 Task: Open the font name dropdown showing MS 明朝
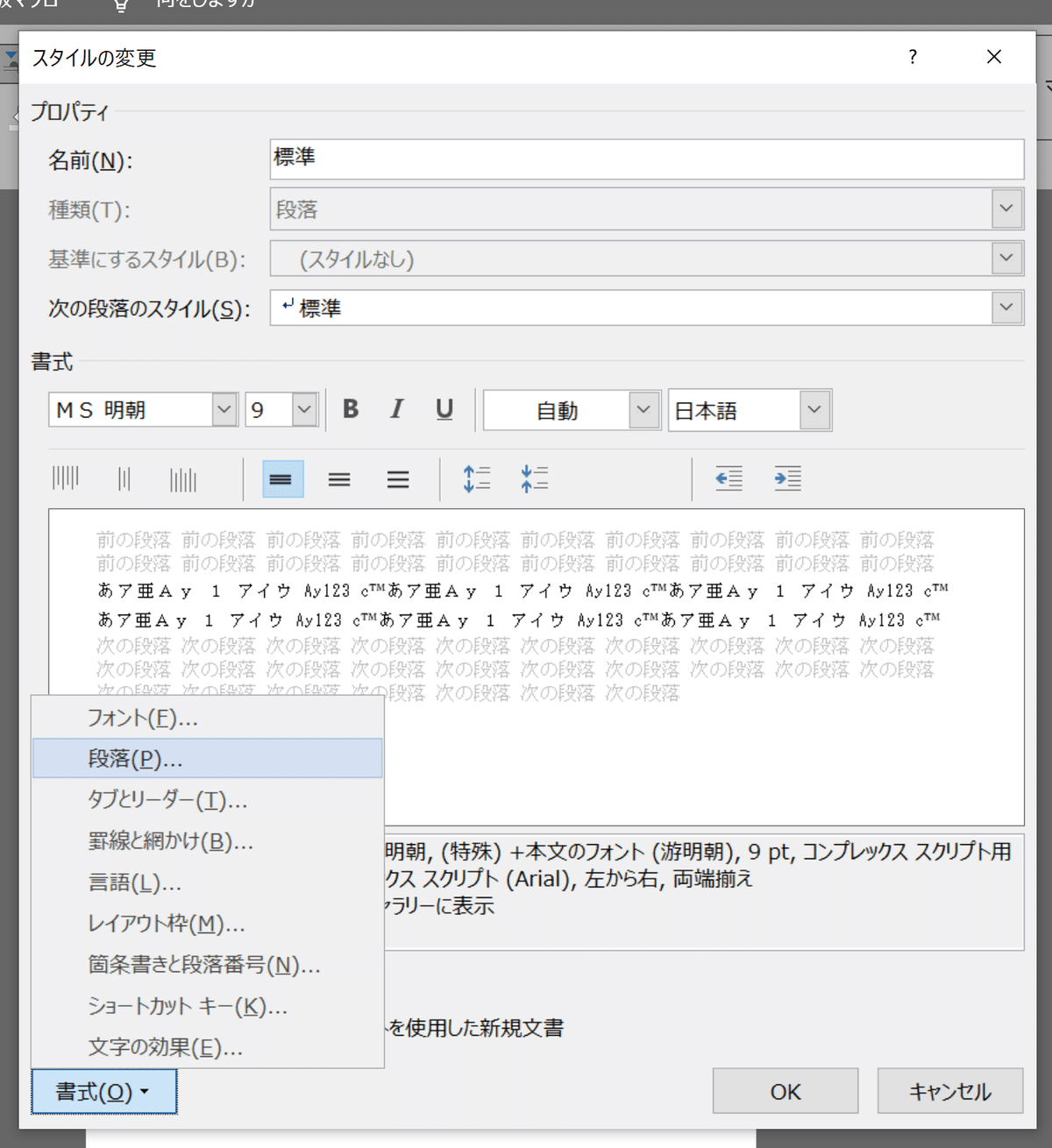(x=224, y=409)
